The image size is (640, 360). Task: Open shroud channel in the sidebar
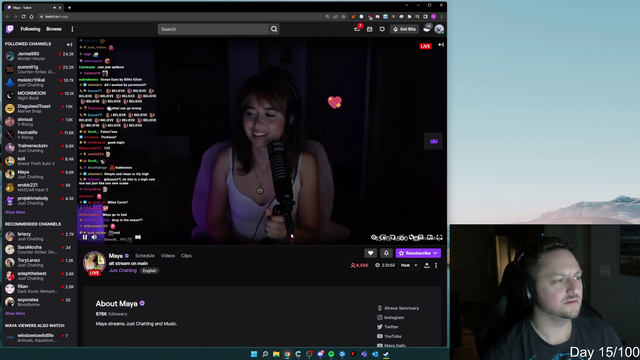coord(39,122)
